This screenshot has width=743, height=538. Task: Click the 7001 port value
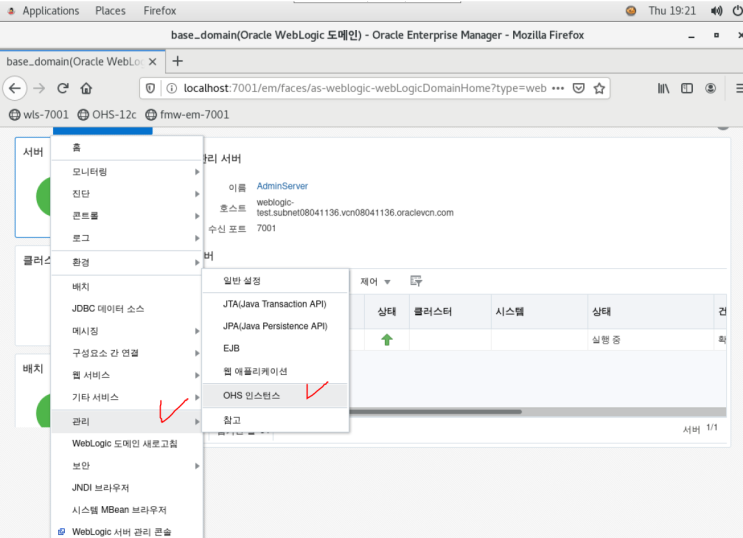click(x=266, y=228)
